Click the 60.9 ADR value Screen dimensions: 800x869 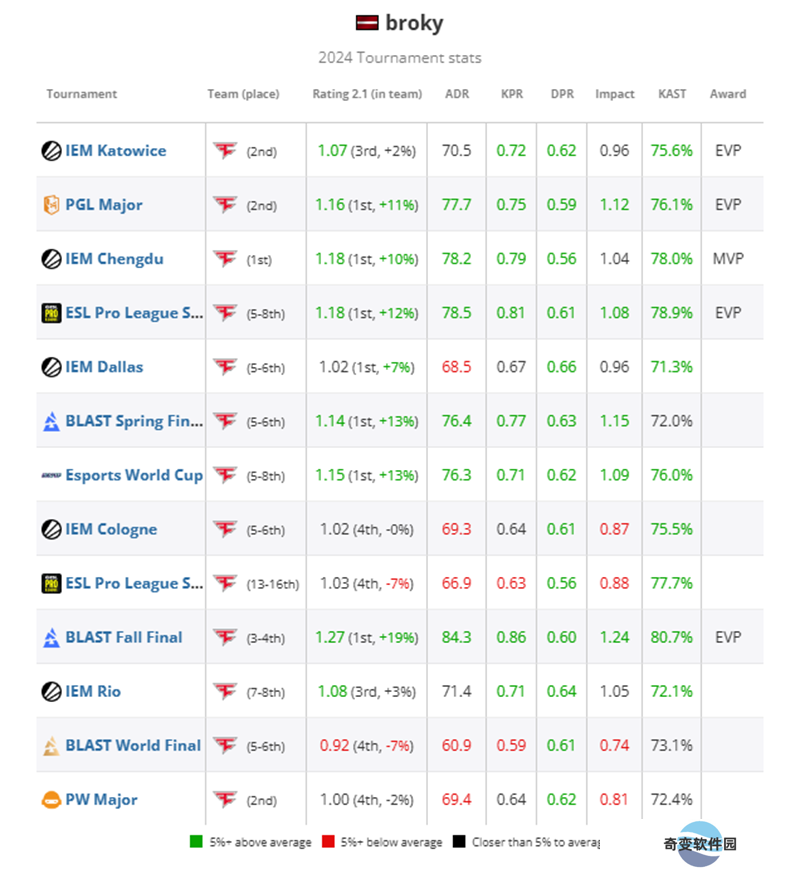tap(456, 746)
